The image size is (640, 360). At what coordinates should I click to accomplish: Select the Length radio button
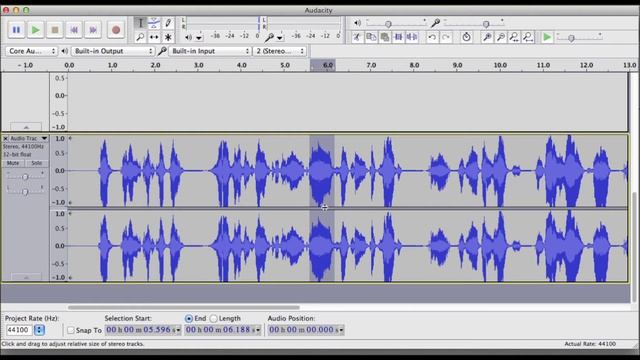(x=213, y=318)
